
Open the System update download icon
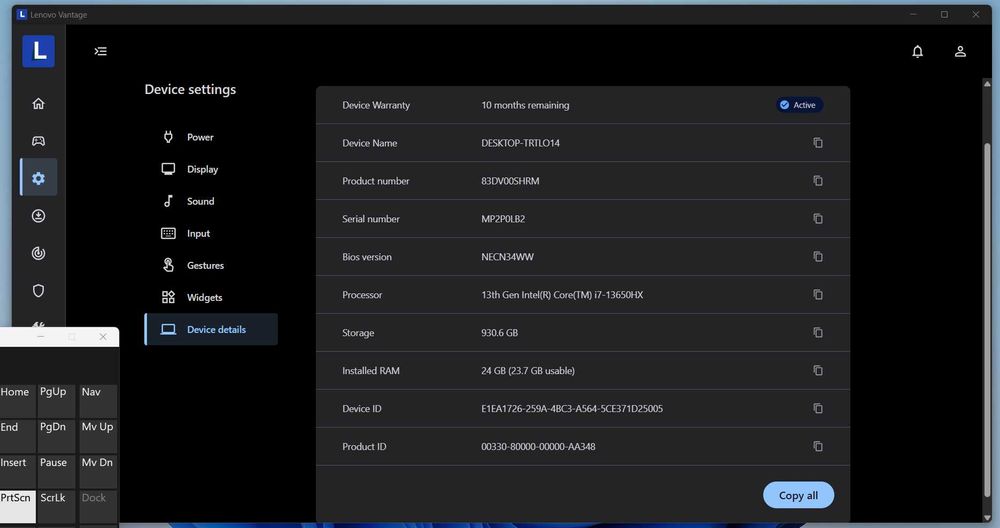coord(38,216)
